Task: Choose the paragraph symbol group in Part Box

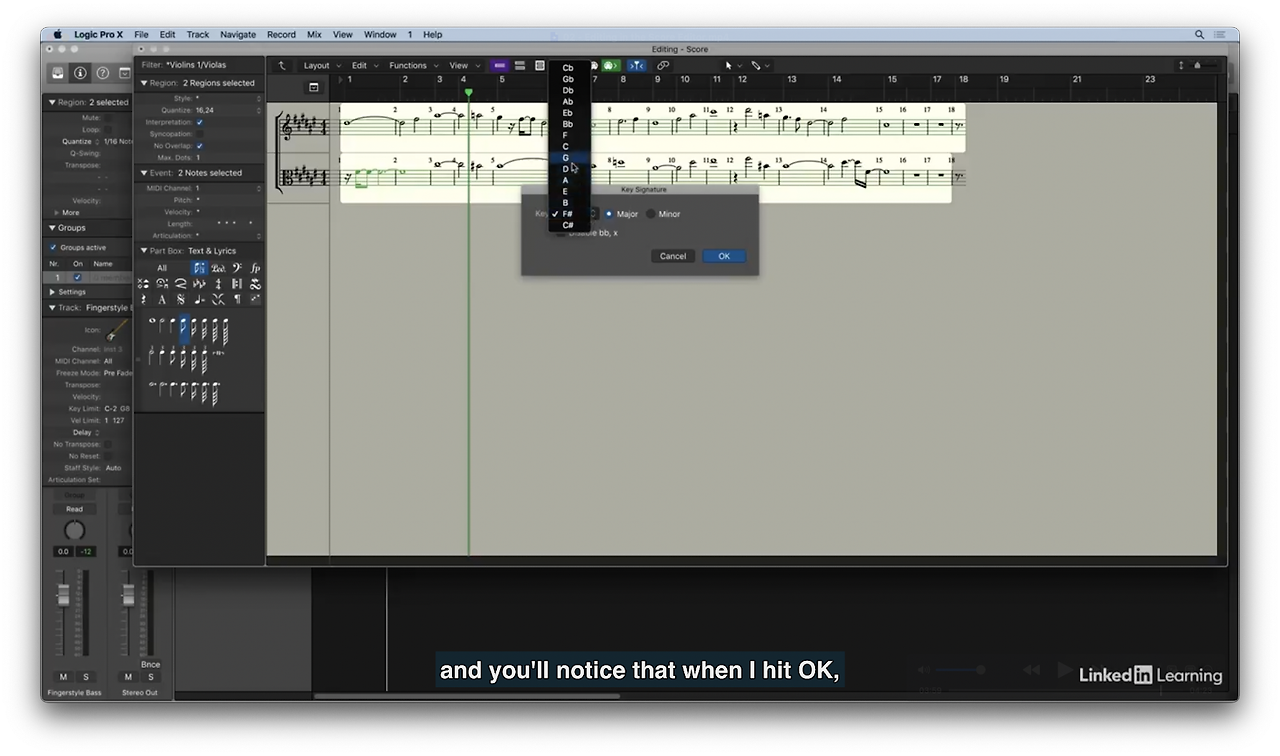Action: coord(237,299)
